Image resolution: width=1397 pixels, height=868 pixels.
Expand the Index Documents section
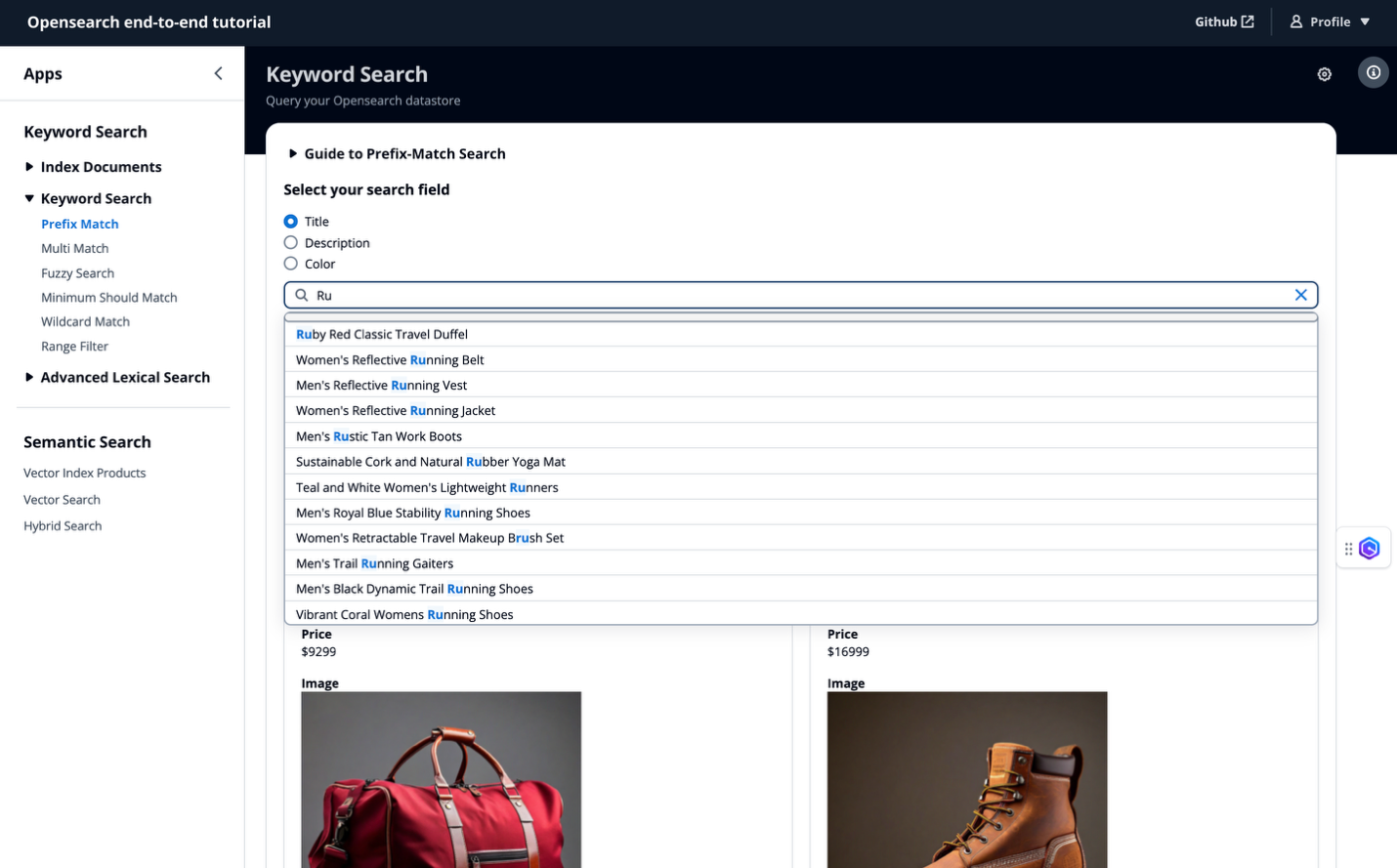tap(94, 167)
